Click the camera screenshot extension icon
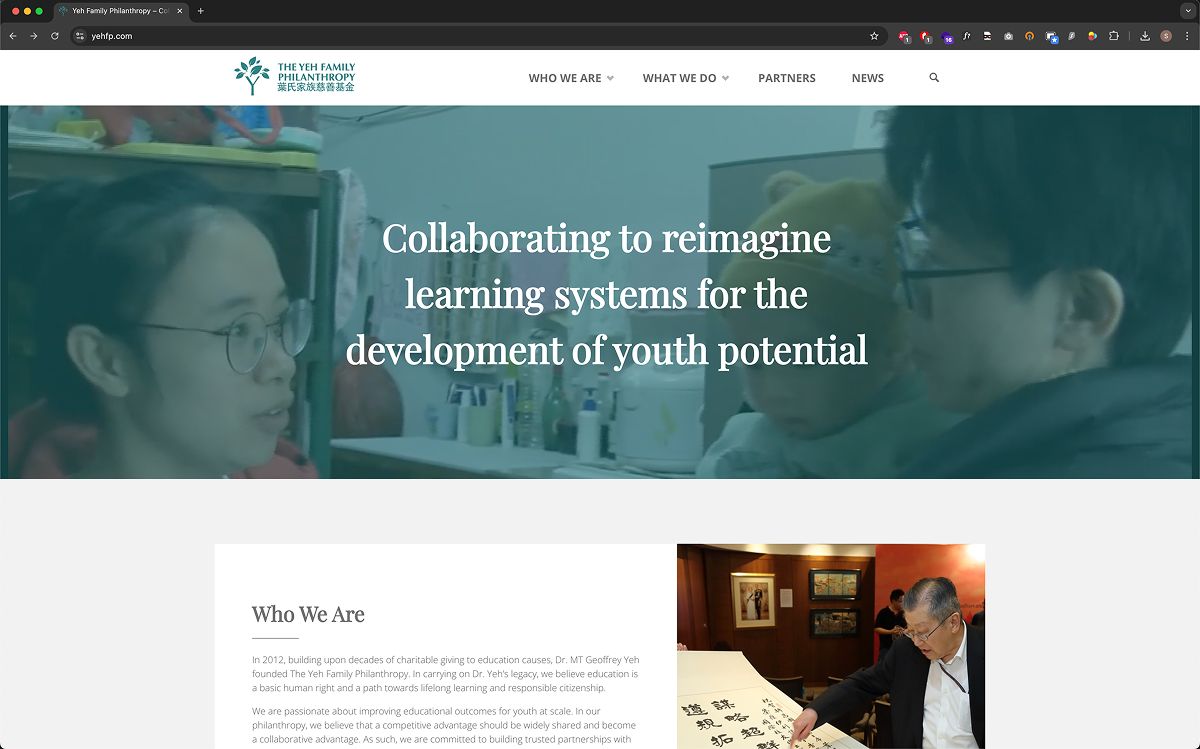Viewport: 1200px width, 749px height. (x=1008, y=36)
